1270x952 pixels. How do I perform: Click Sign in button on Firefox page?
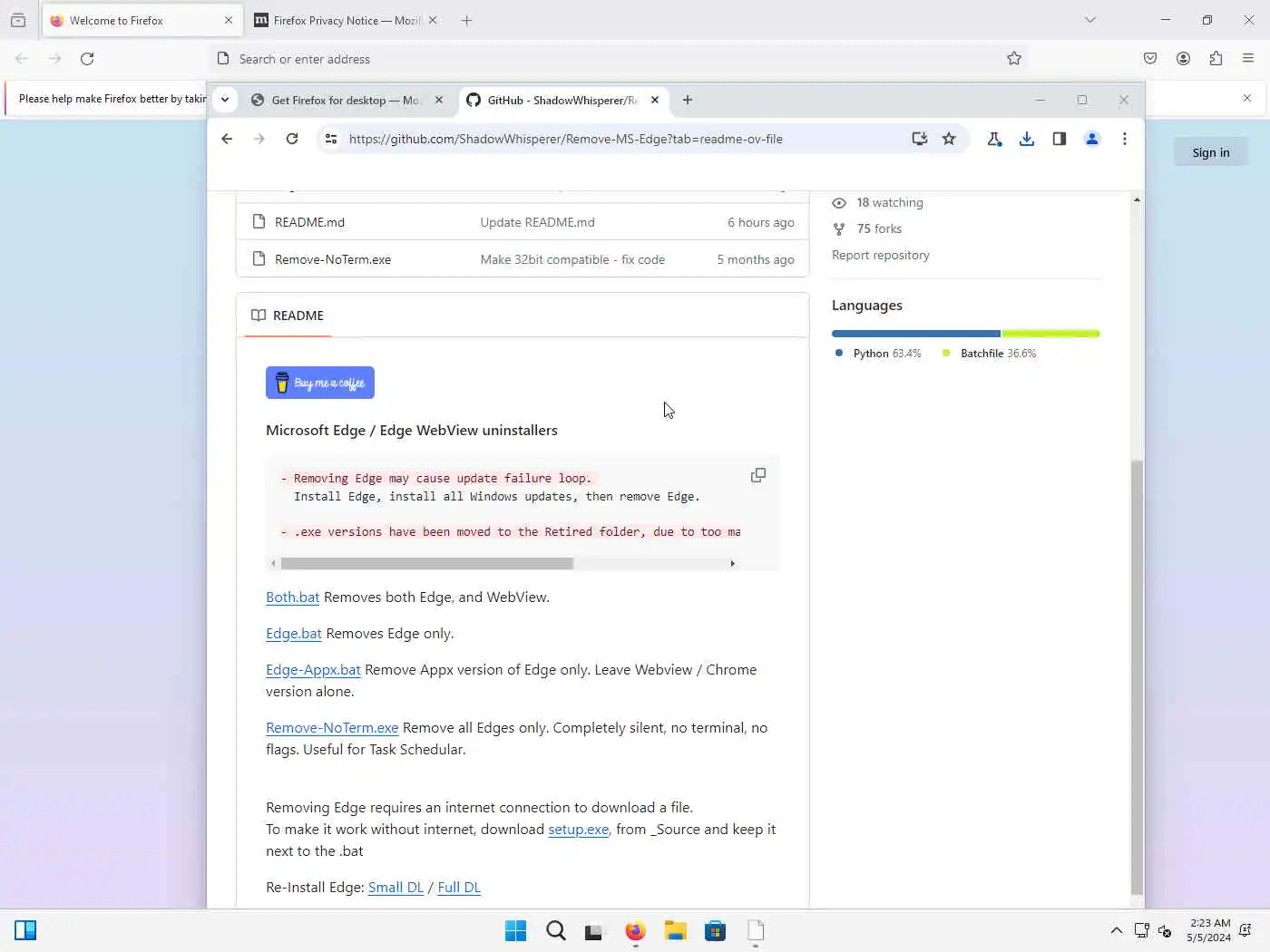[1211, 152]
